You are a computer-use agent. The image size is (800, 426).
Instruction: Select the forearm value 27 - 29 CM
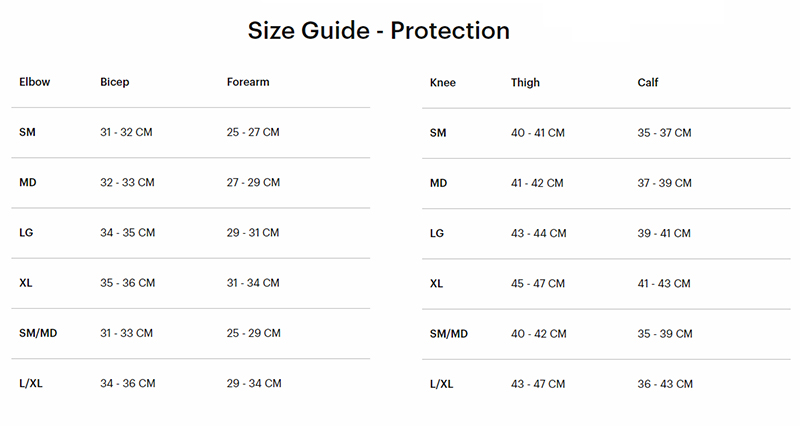click(x=253, y=183)
